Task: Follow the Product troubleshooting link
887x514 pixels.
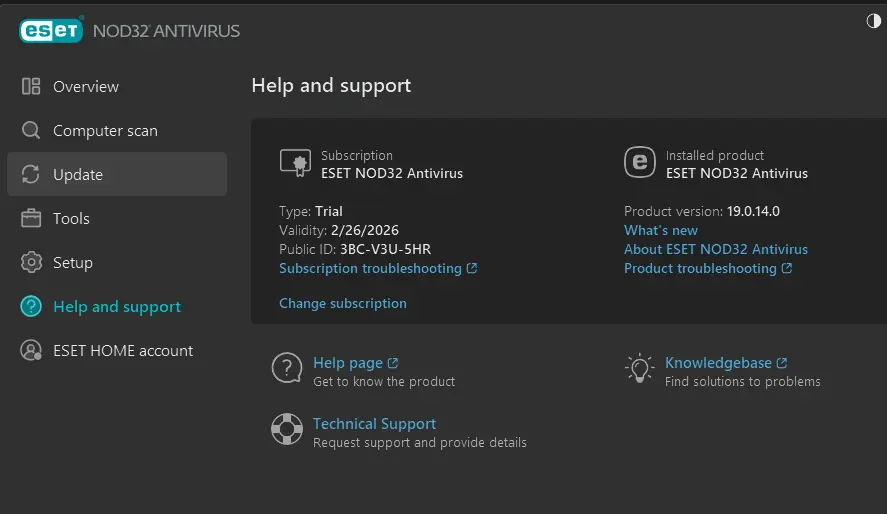Action: click(x=708, y=269)
